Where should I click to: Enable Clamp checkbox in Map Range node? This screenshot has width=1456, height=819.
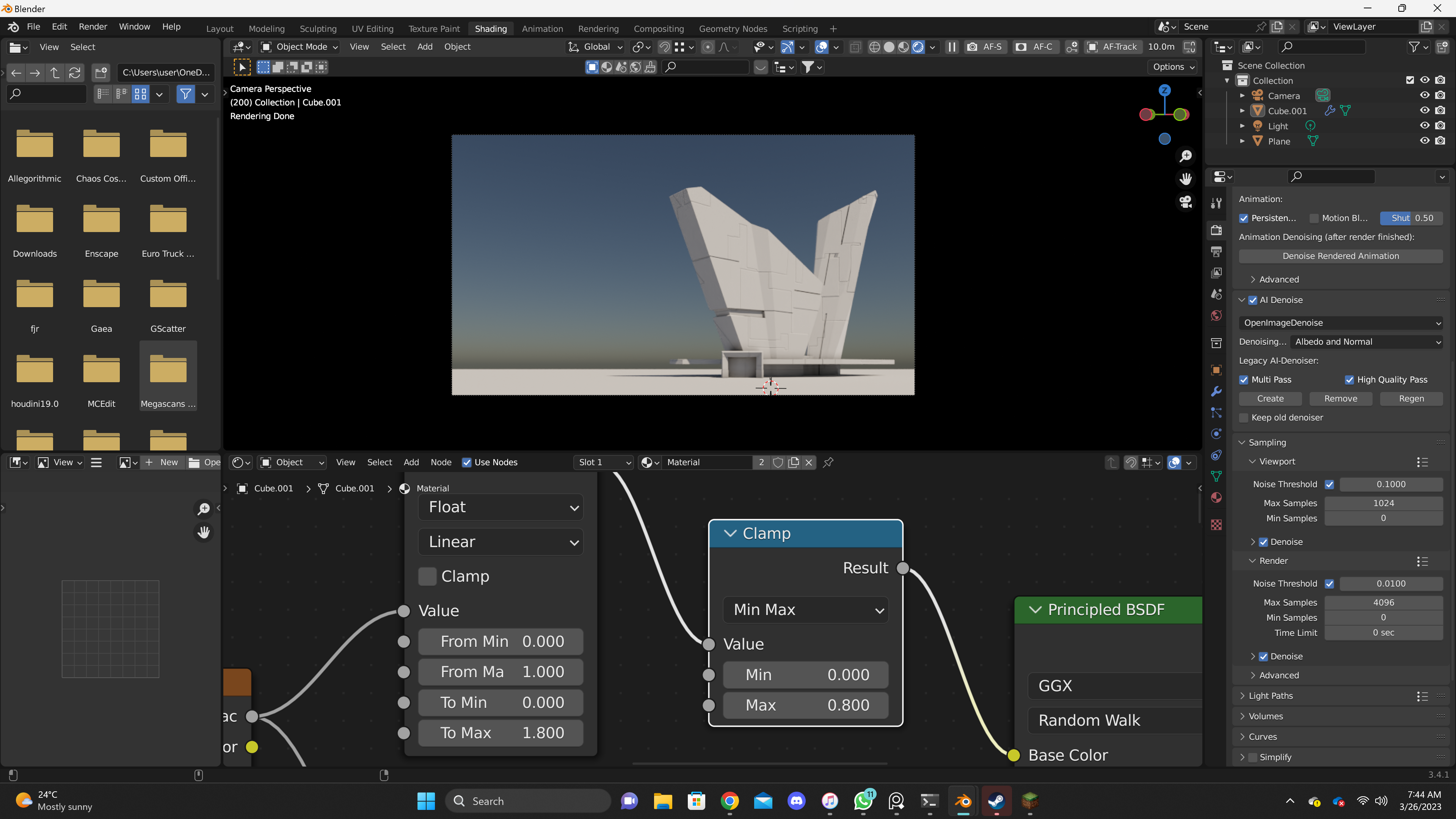point(427,576)
